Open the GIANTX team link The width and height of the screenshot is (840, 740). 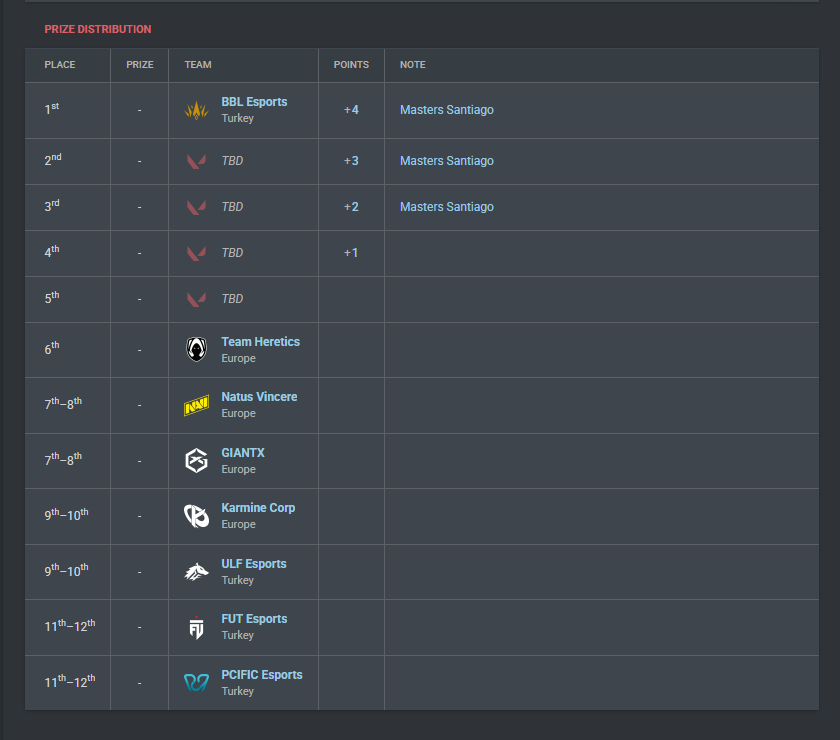pyautogui.click(x=243, y=453)
